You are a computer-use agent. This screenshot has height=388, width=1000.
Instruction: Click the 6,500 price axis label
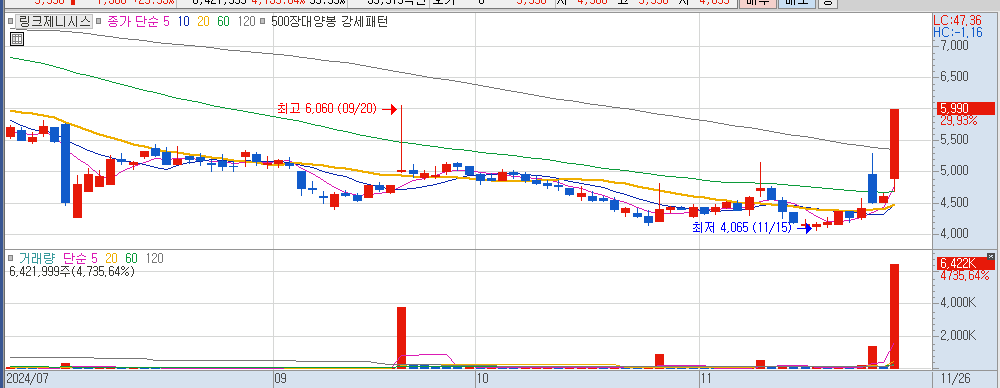[954, 77]
